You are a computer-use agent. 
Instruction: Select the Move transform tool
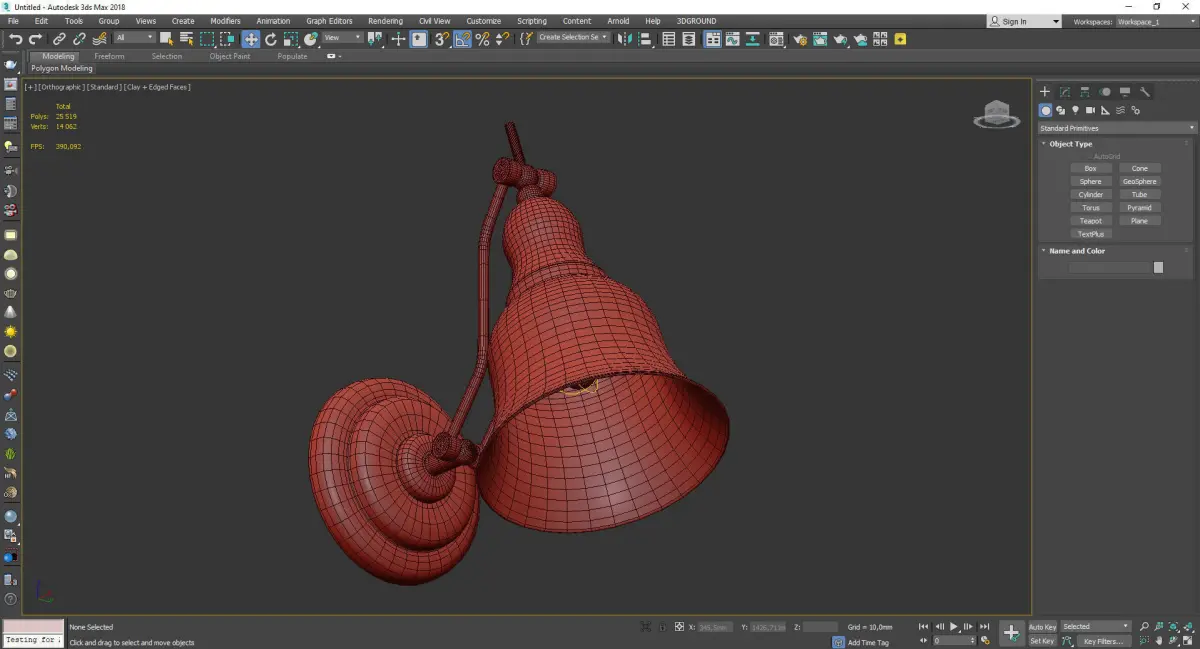(250, 39)
